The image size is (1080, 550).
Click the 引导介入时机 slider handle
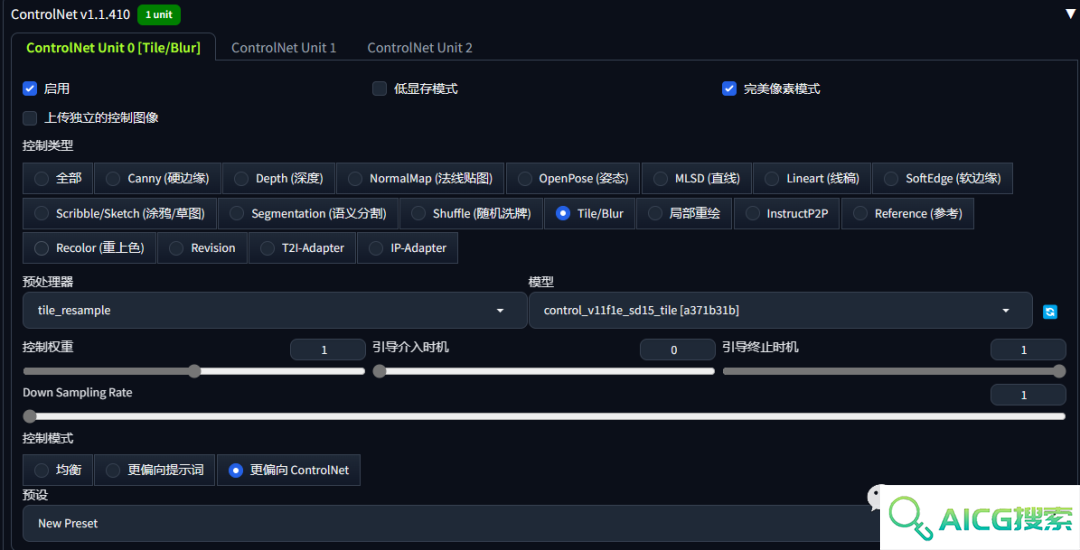[x=379, y=371]
